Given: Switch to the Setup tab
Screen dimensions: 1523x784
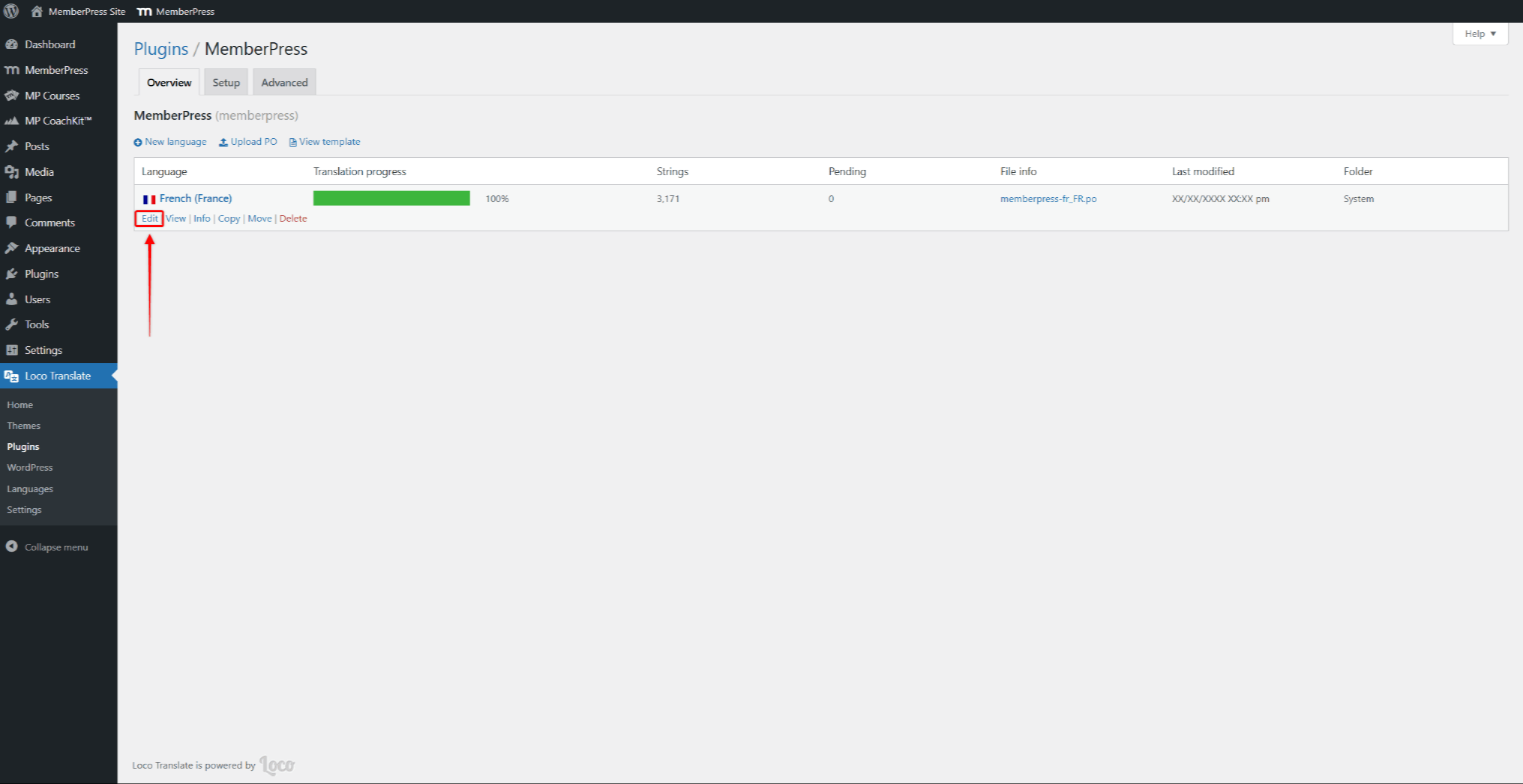Looking at the screenshot, I should point(226,83).
